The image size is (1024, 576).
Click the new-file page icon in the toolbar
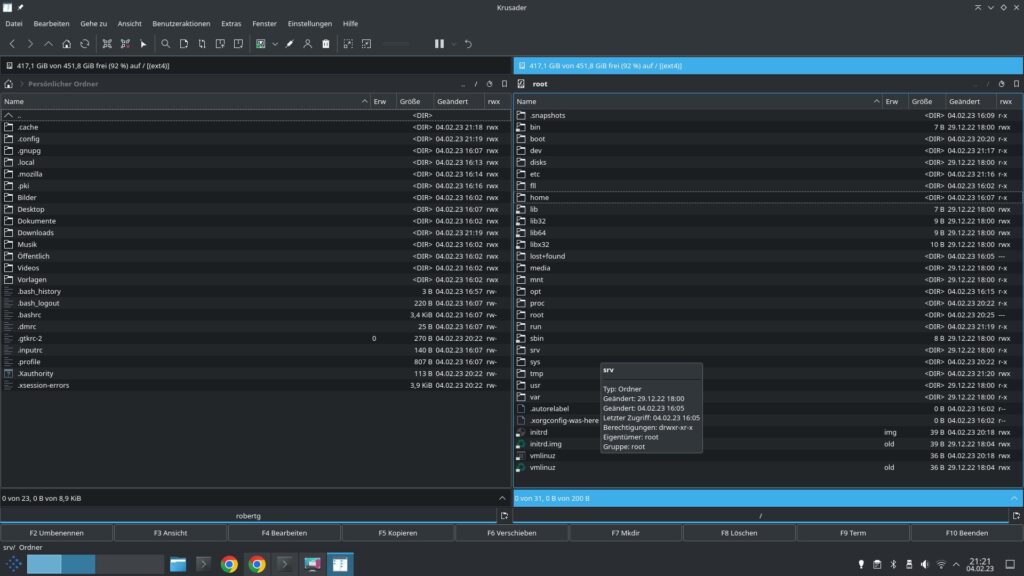(x=184, y=44)
